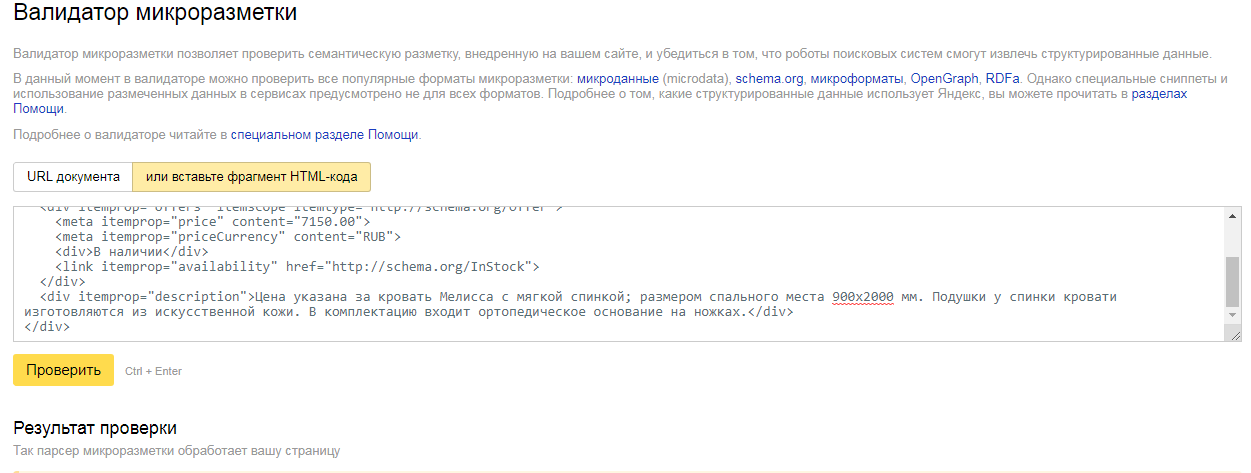This screenshot has width=1251, height=473.
Task: Click the textarea resize handle corner
Action: click(x=1235, y=336)
